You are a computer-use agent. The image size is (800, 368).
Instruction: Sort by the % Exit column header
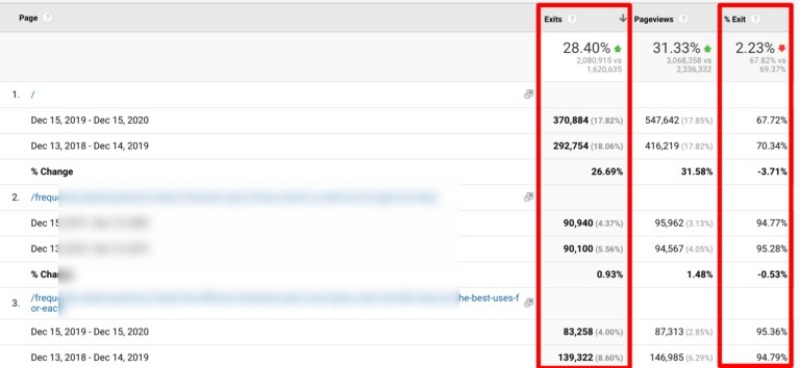735,19
